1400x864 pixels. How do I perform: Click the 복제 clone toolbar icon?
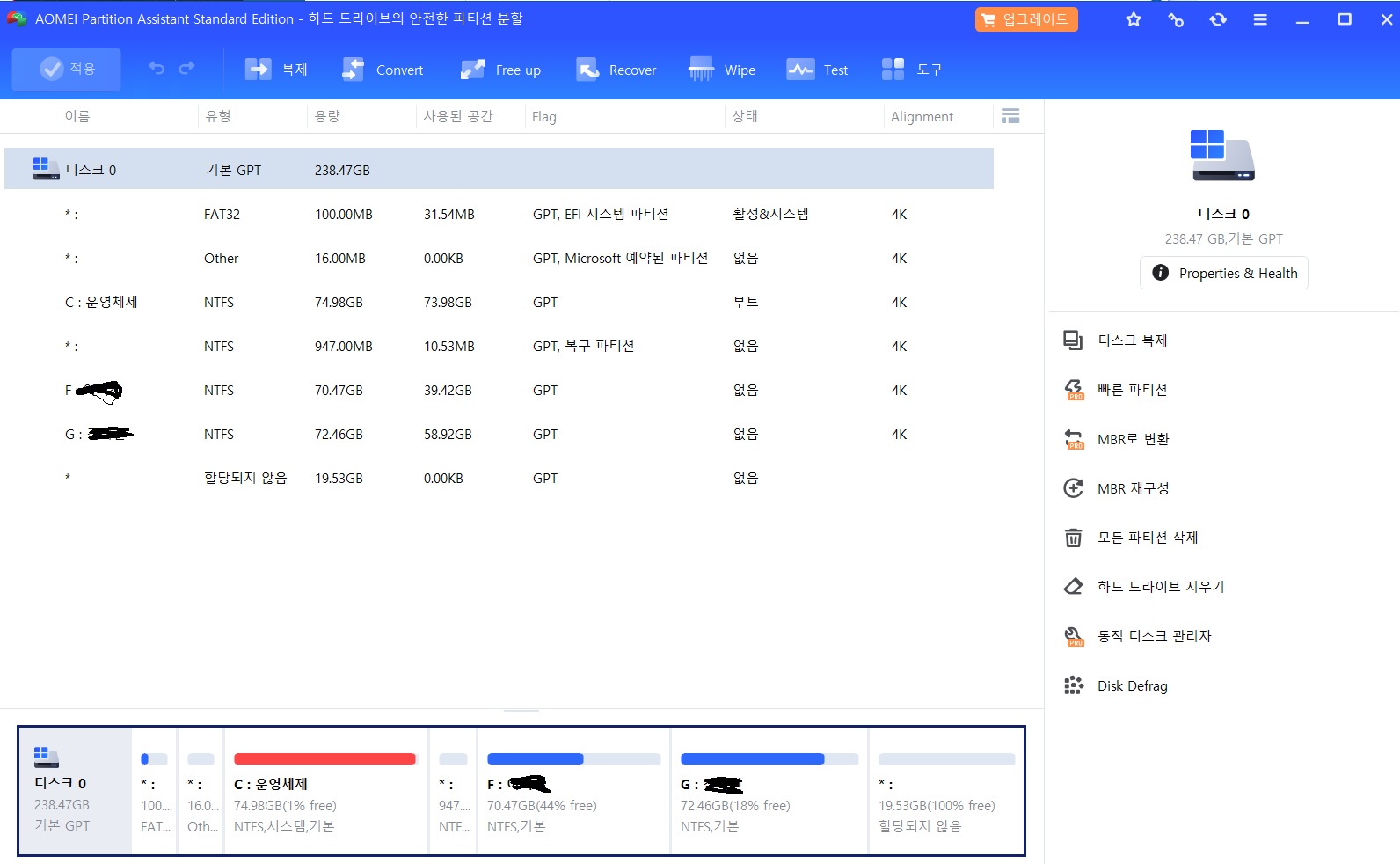click(x=258, y=70)
